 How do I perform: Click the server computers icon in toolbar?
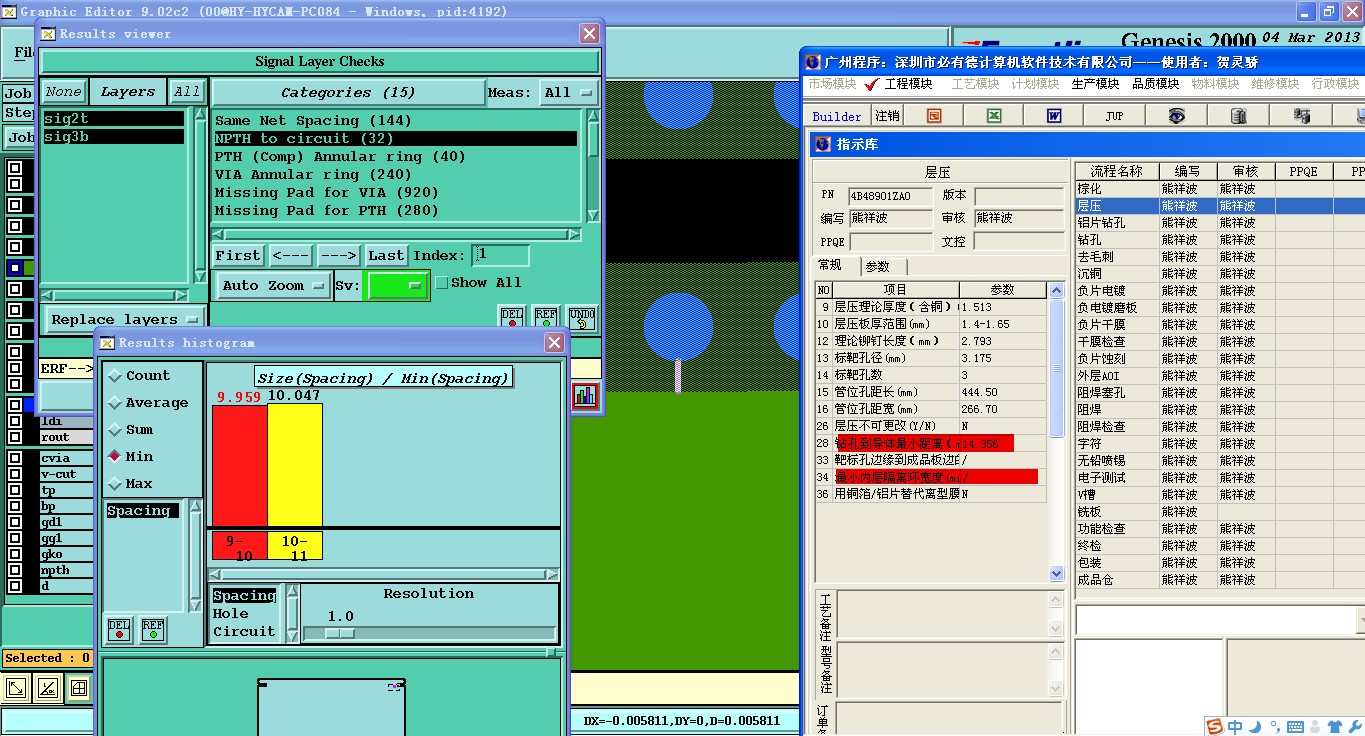[x=1301, y=116]
